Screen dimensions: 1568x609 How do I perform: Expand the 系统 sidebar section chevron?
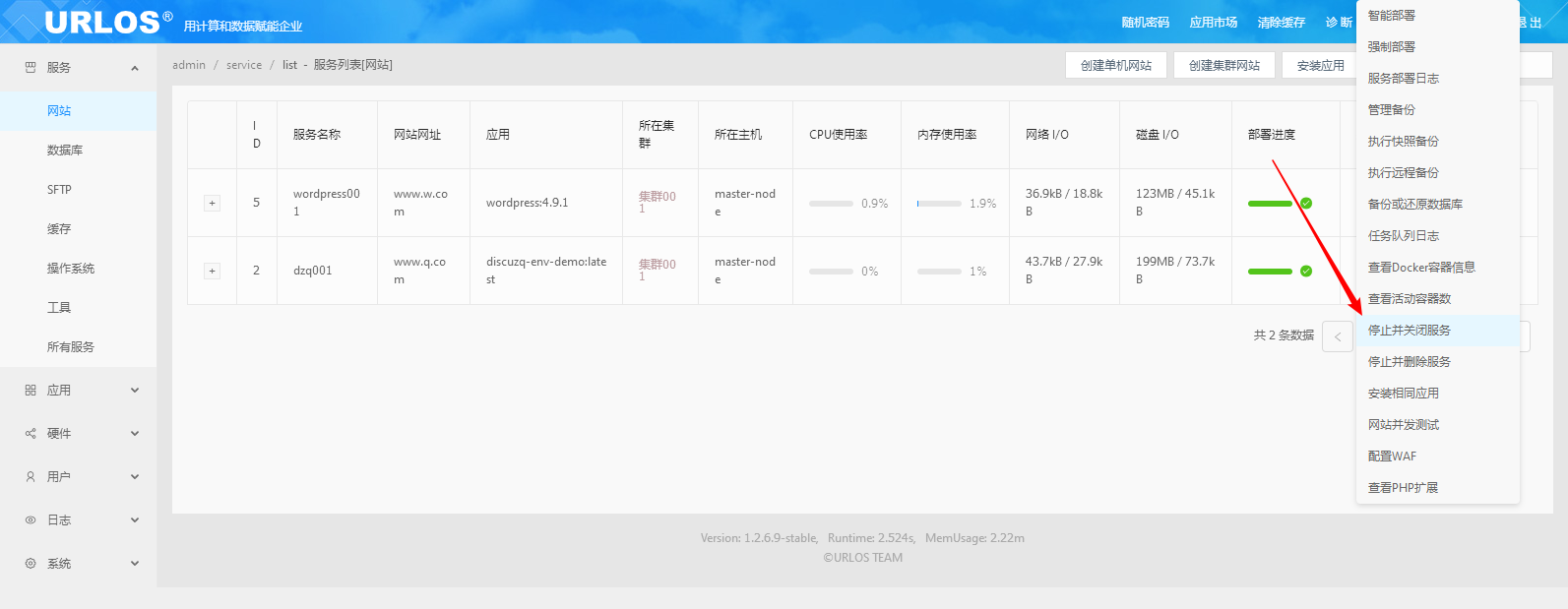135,564
